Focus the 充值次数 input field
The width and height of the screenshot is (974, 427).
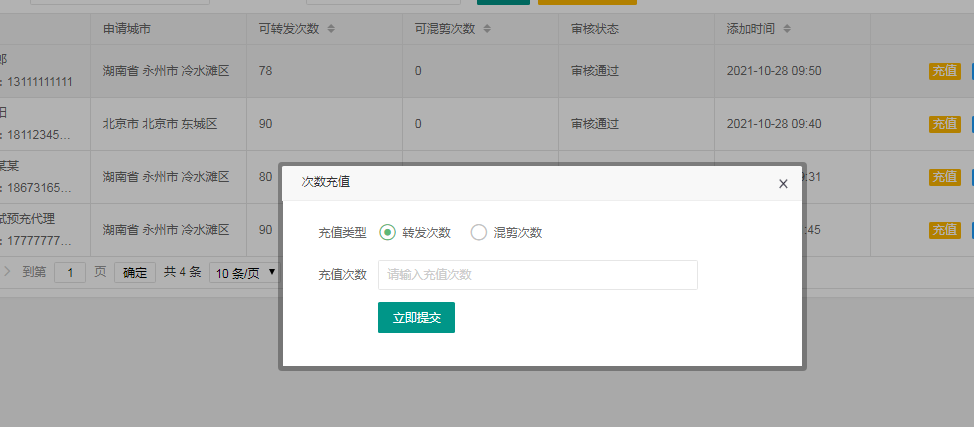coord(537,275)
